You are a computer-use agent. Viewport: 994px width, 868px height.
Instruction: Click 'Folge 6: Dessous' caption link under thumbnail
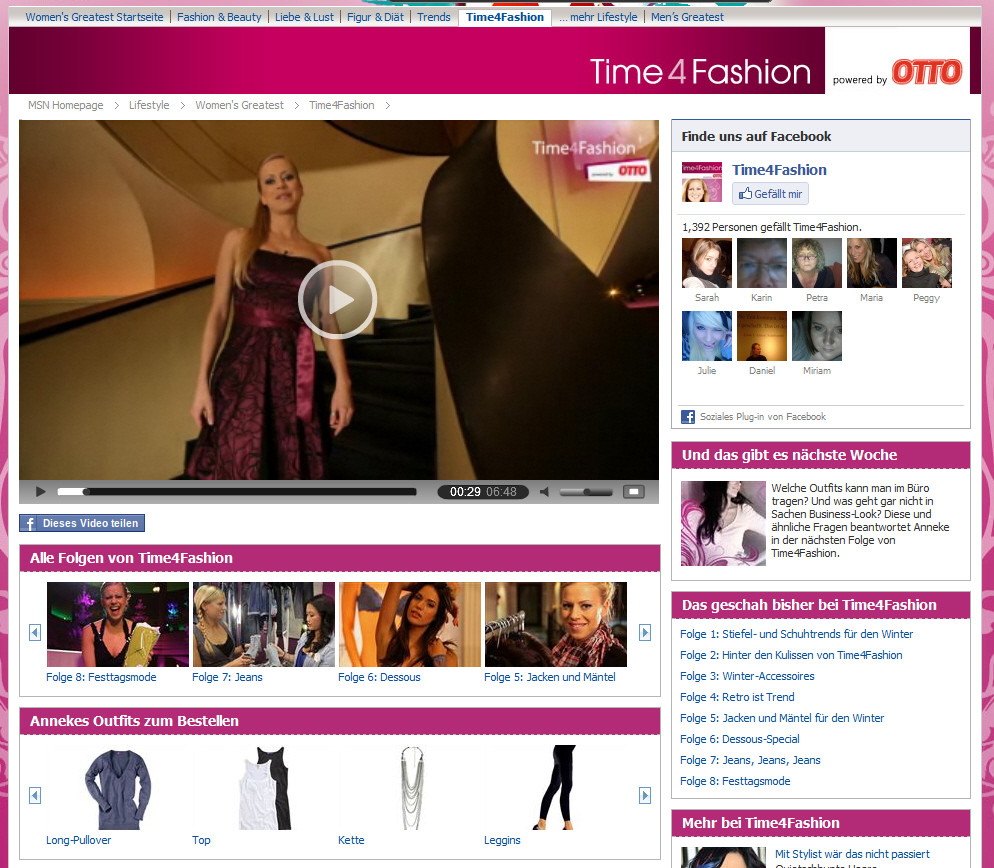[379, 677]
